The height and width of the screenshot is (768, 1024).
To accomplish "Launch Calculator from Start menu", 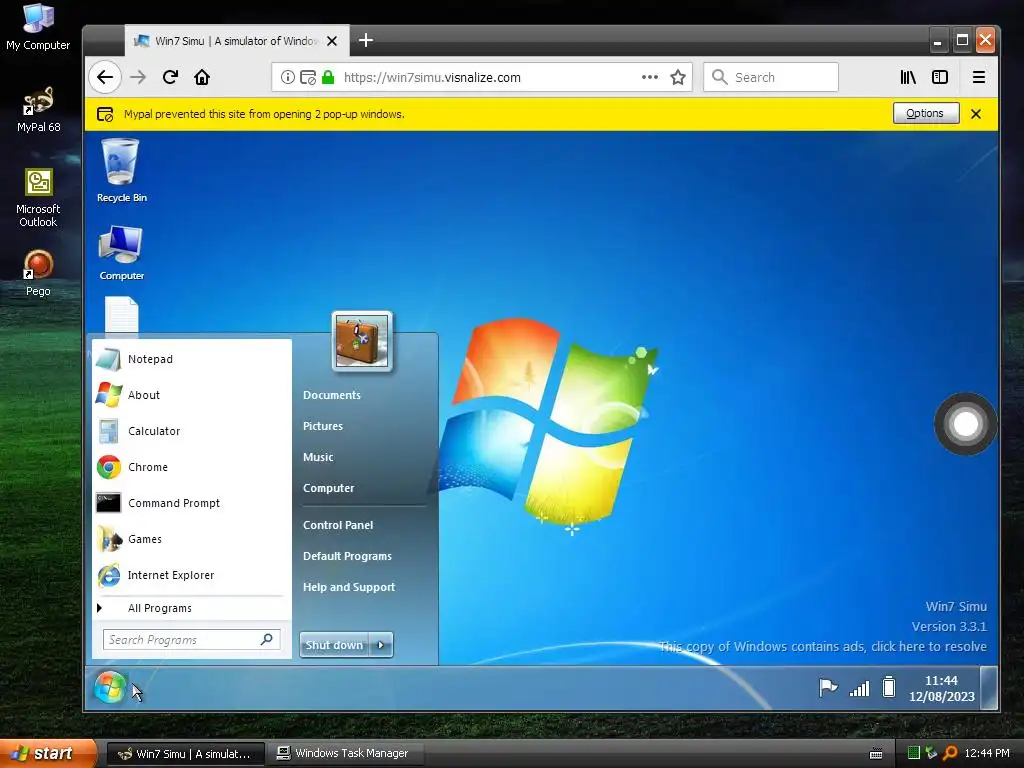I will pos(192,431).
